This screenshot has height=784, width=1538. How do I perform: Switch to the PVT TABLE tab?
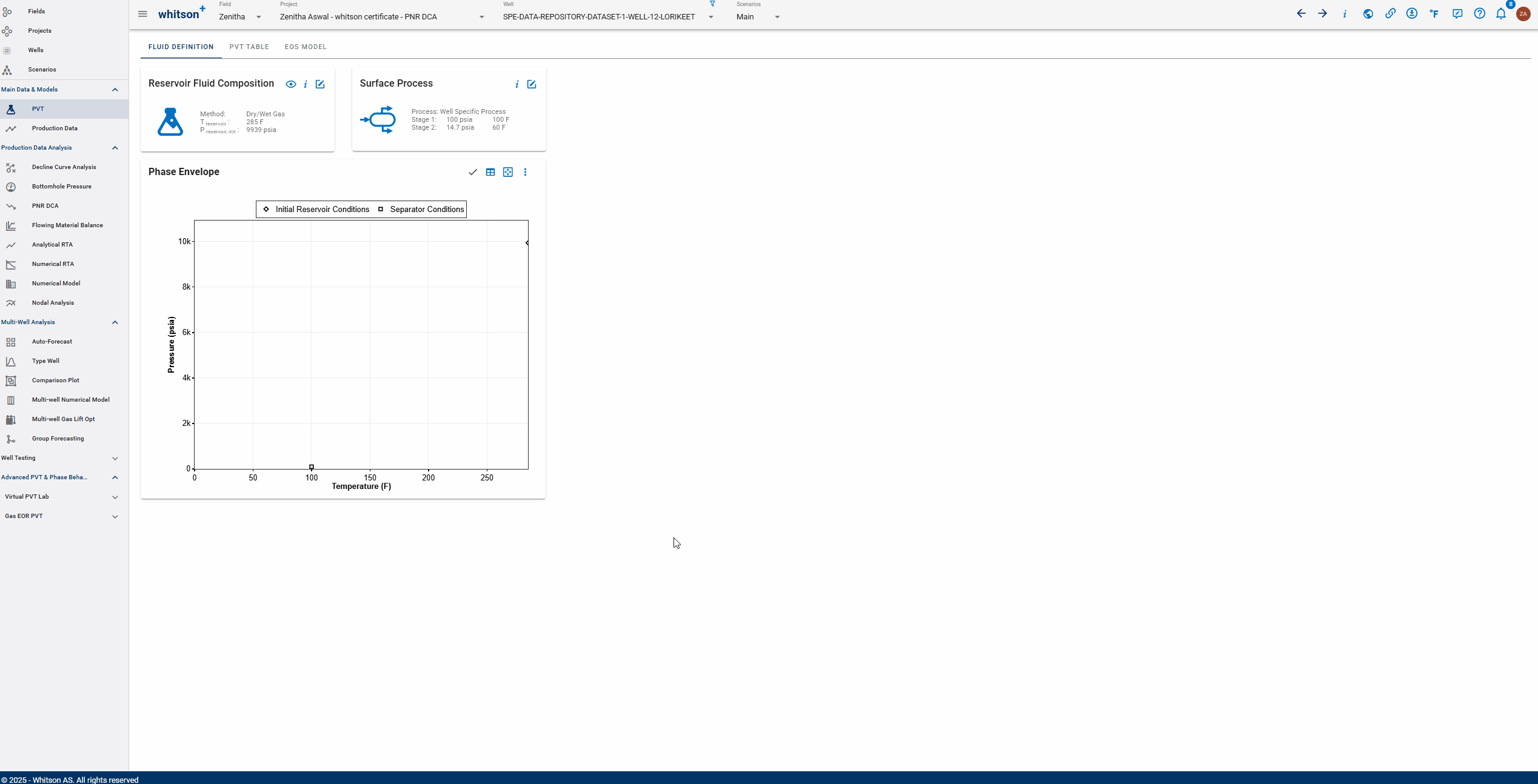point(249,47)
